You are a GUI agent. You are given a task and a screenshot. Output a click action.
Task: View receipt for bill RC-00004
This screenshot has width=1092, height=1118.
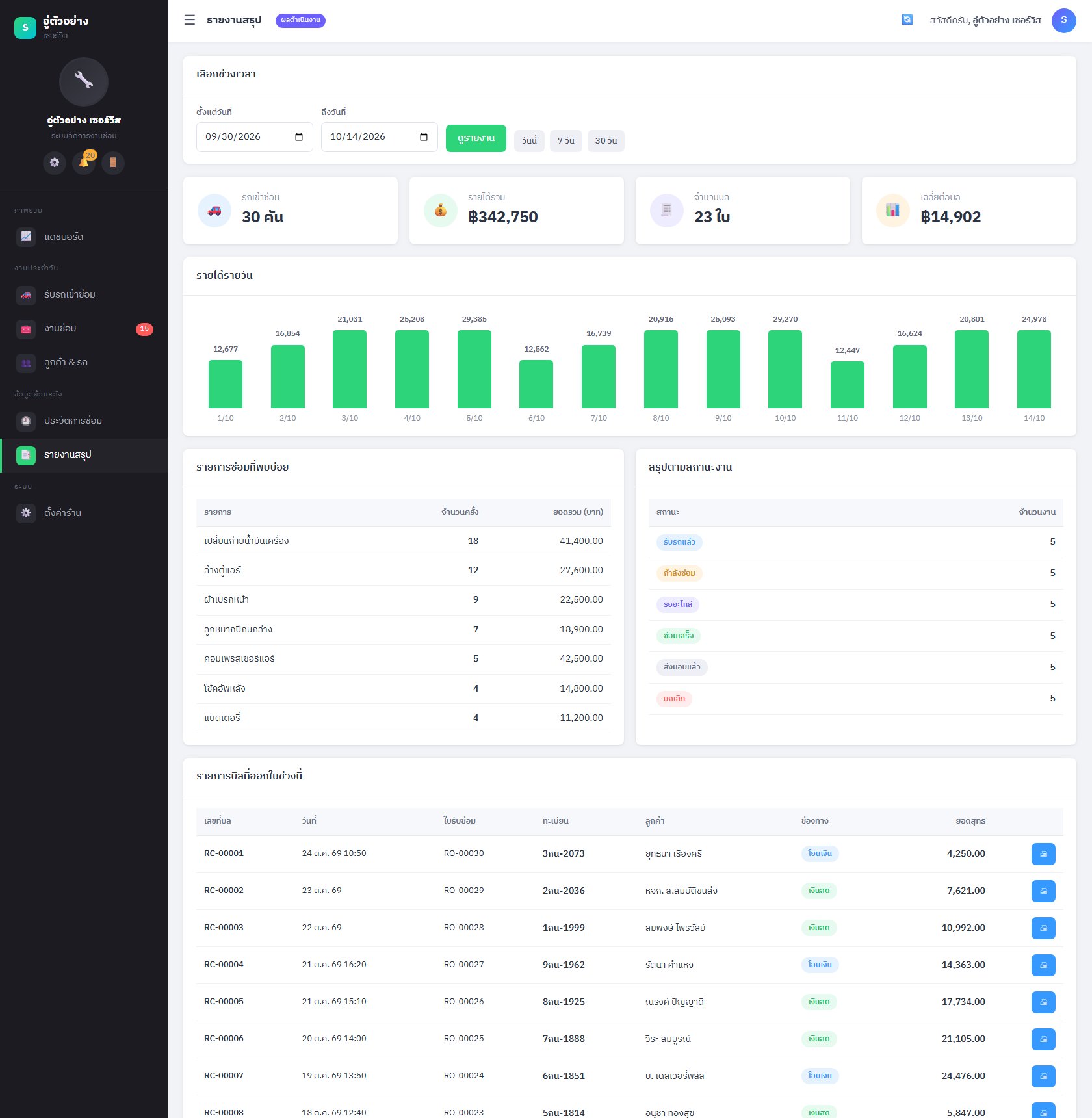click(1043, 965)
